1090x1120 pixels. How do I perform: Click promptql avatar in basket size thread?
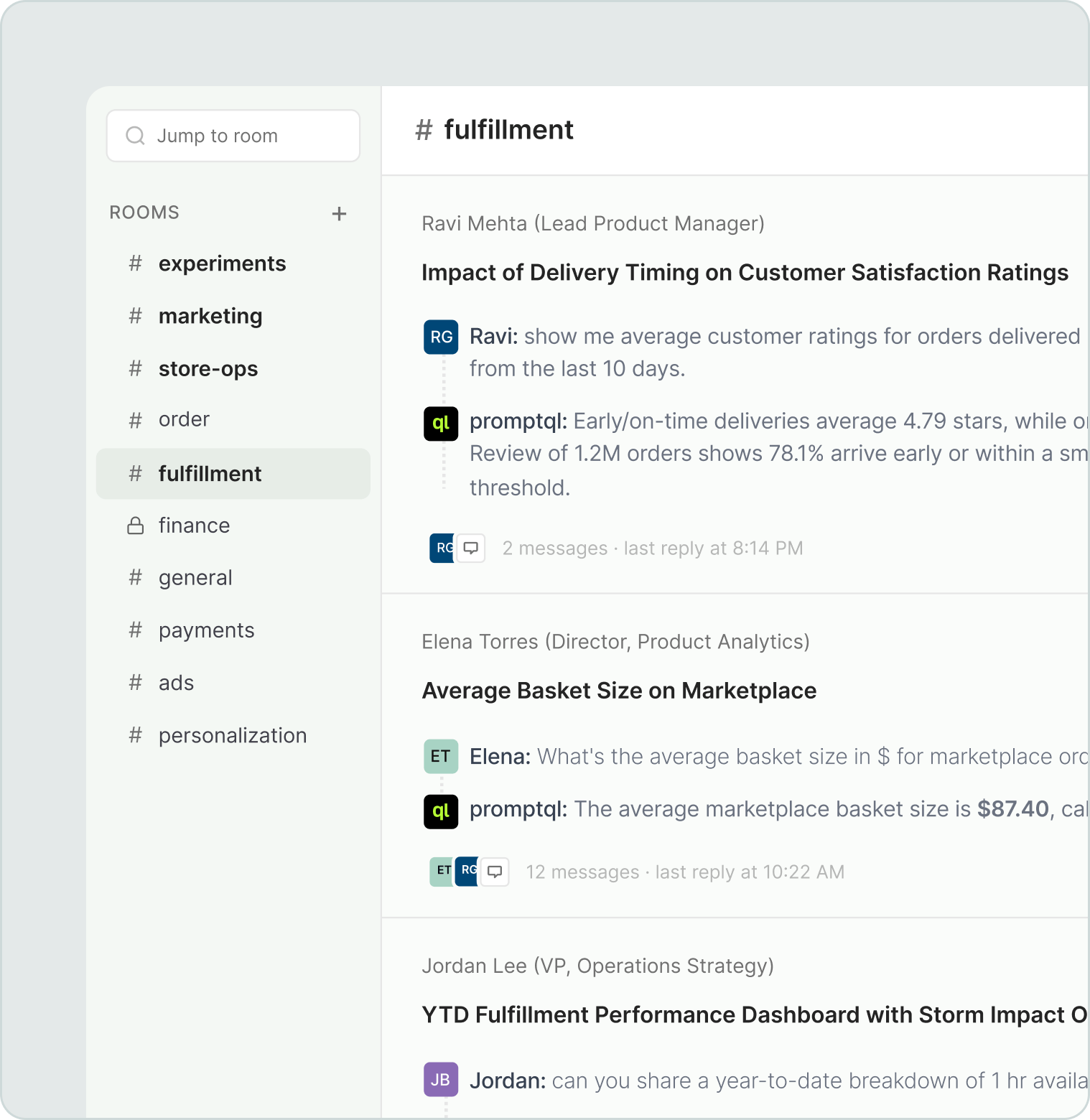[440, 811]
